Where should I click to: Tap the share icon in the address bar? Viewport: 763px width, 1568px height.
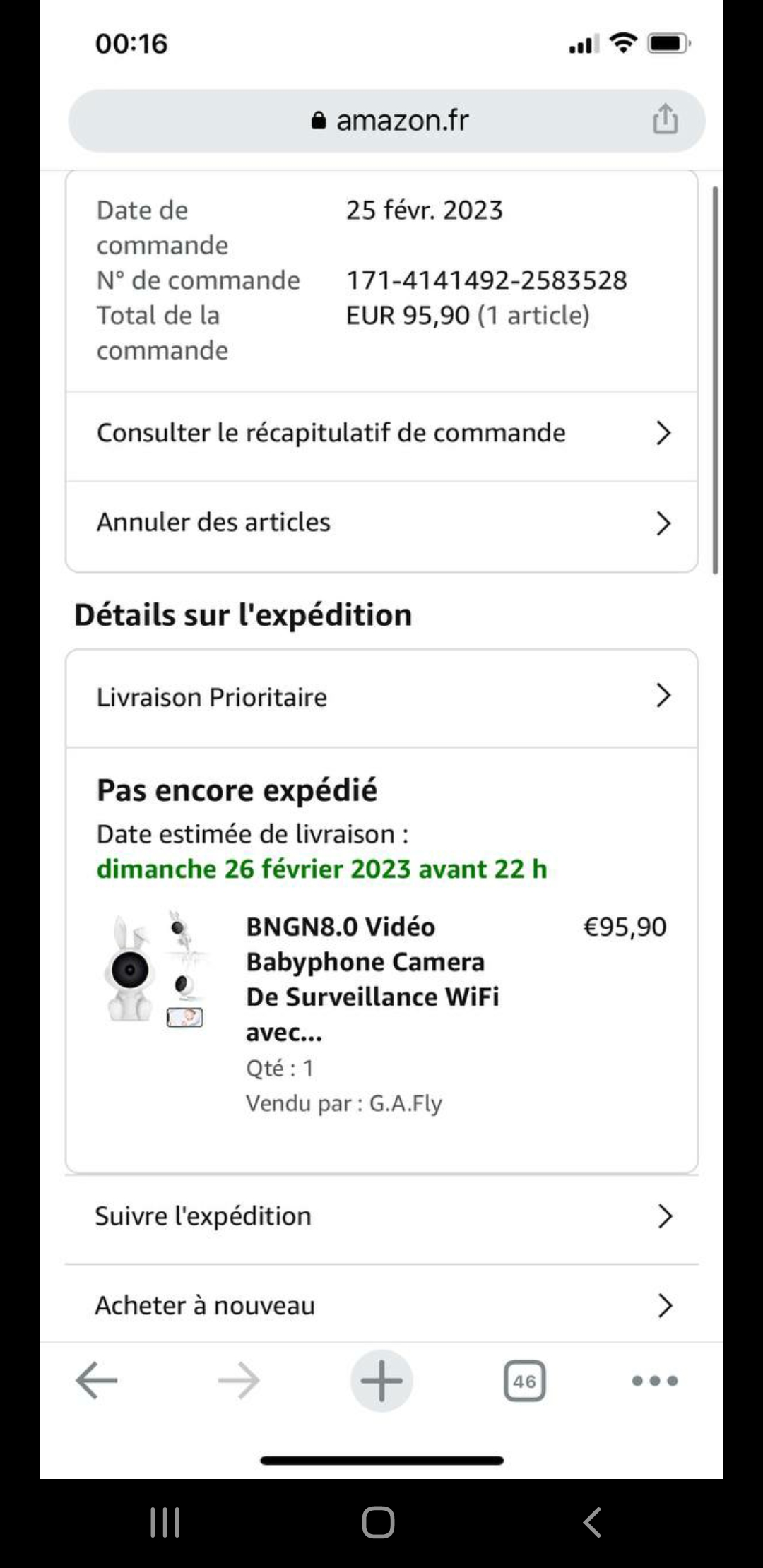point(665,119)
